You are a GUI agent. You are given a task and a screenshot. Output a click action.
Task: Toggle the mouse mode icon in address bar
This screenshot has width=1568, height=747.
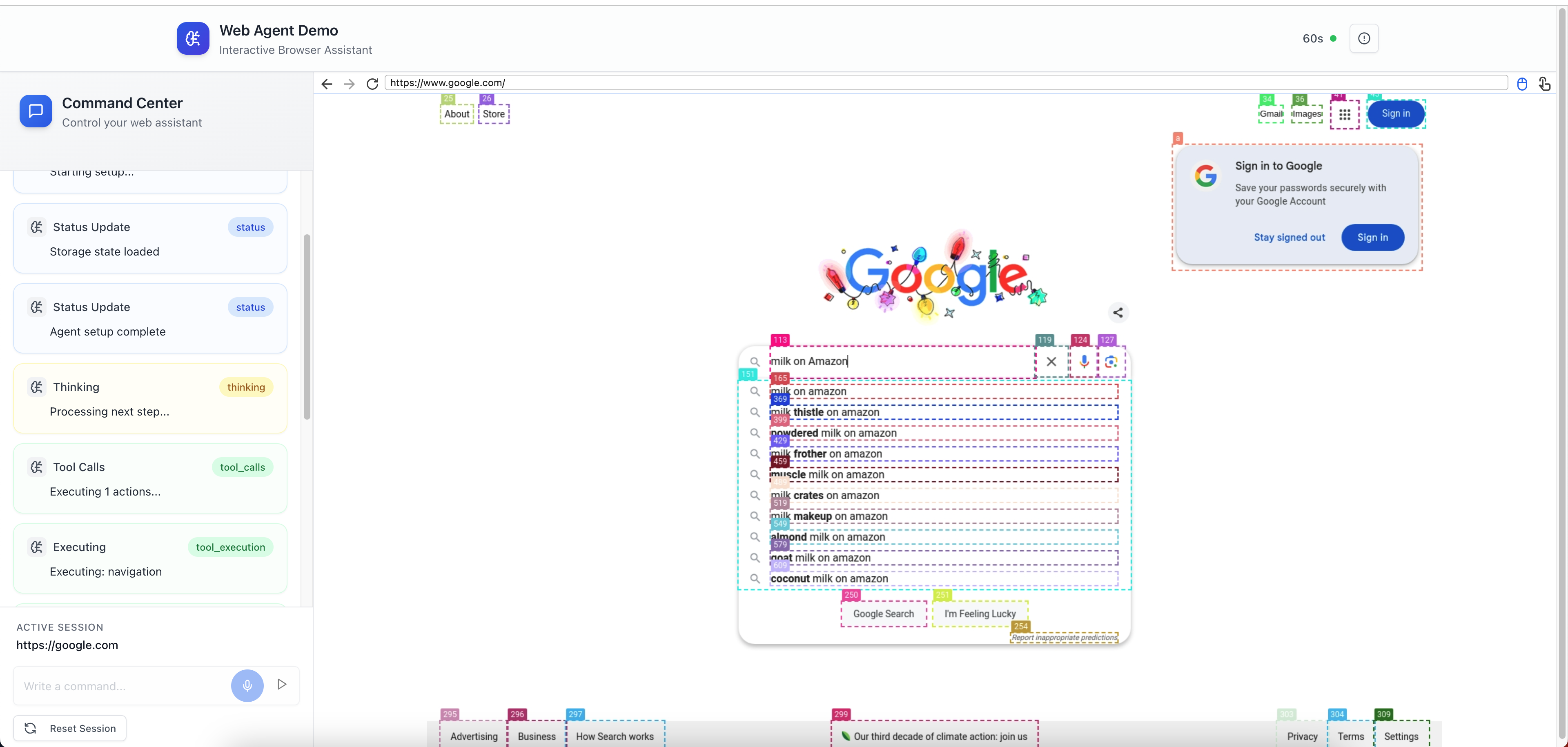click(x=1522, y=83)
